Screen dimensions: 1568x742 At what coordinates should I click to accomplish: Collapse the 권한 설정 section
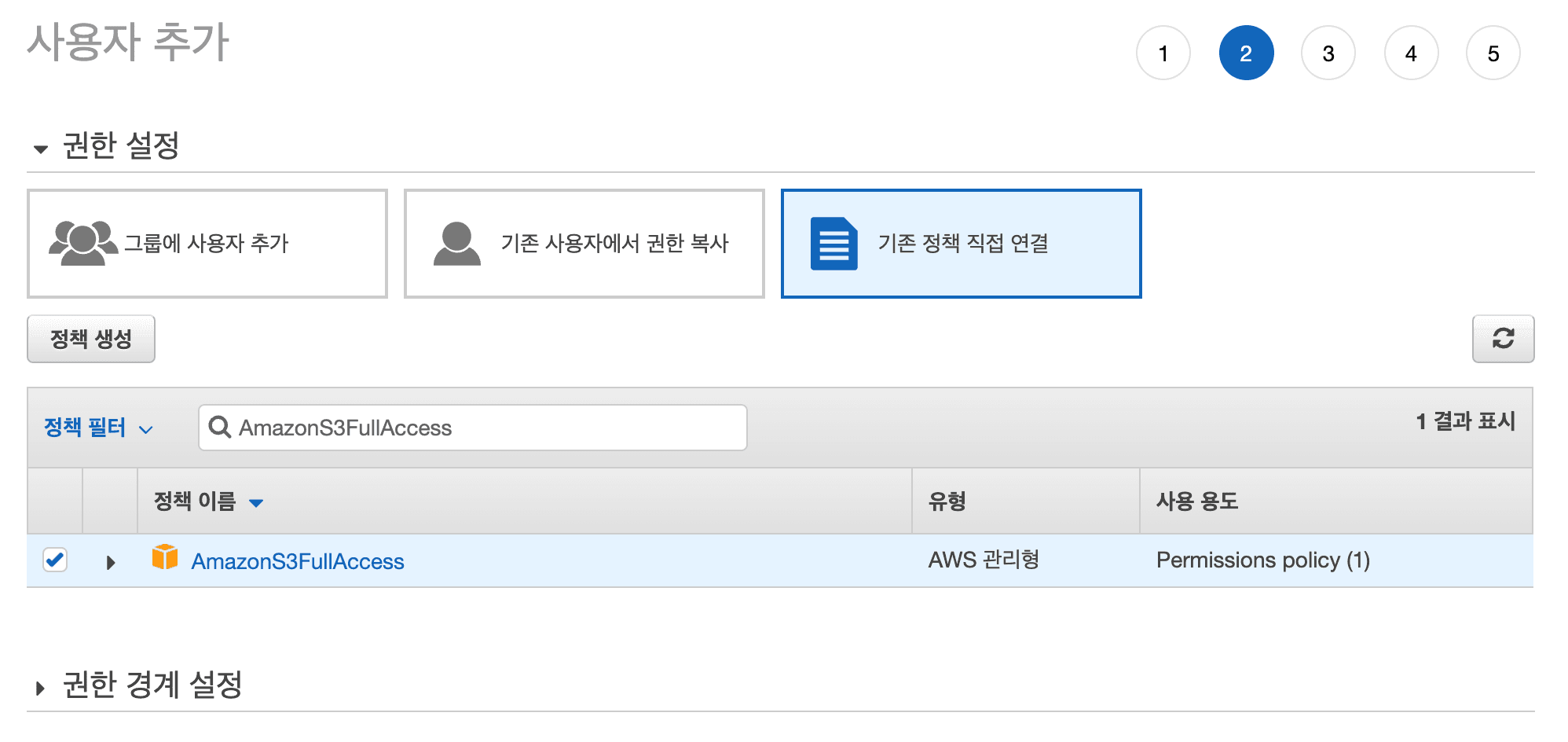tap(41, 149)
